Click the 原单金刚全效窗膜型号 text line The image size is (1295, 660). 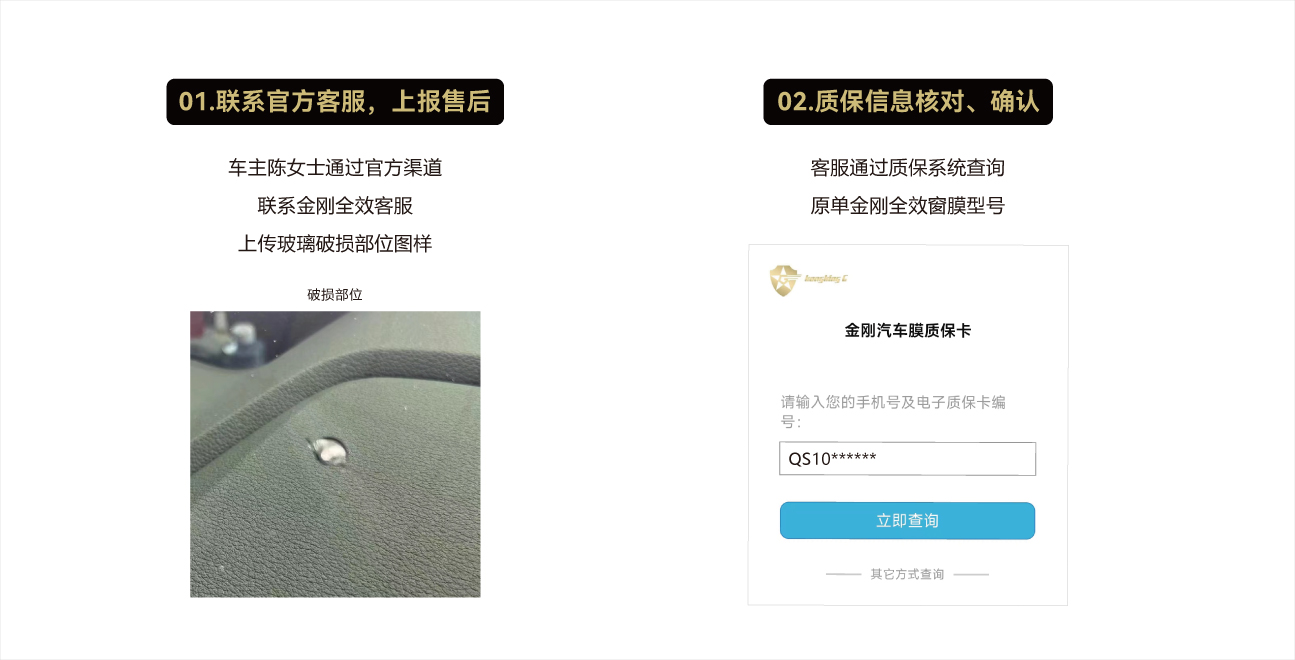[x=907, y=206]
